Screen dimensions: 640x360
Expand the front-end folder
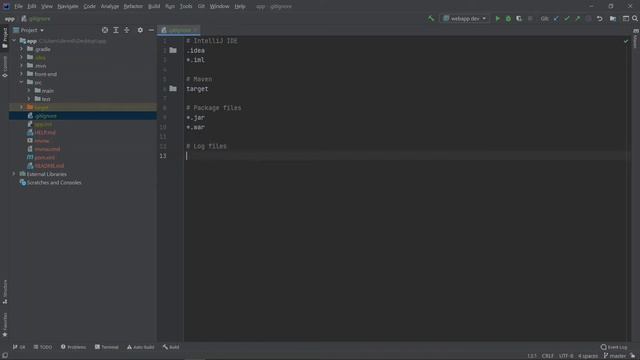click(x=22, y=74)
